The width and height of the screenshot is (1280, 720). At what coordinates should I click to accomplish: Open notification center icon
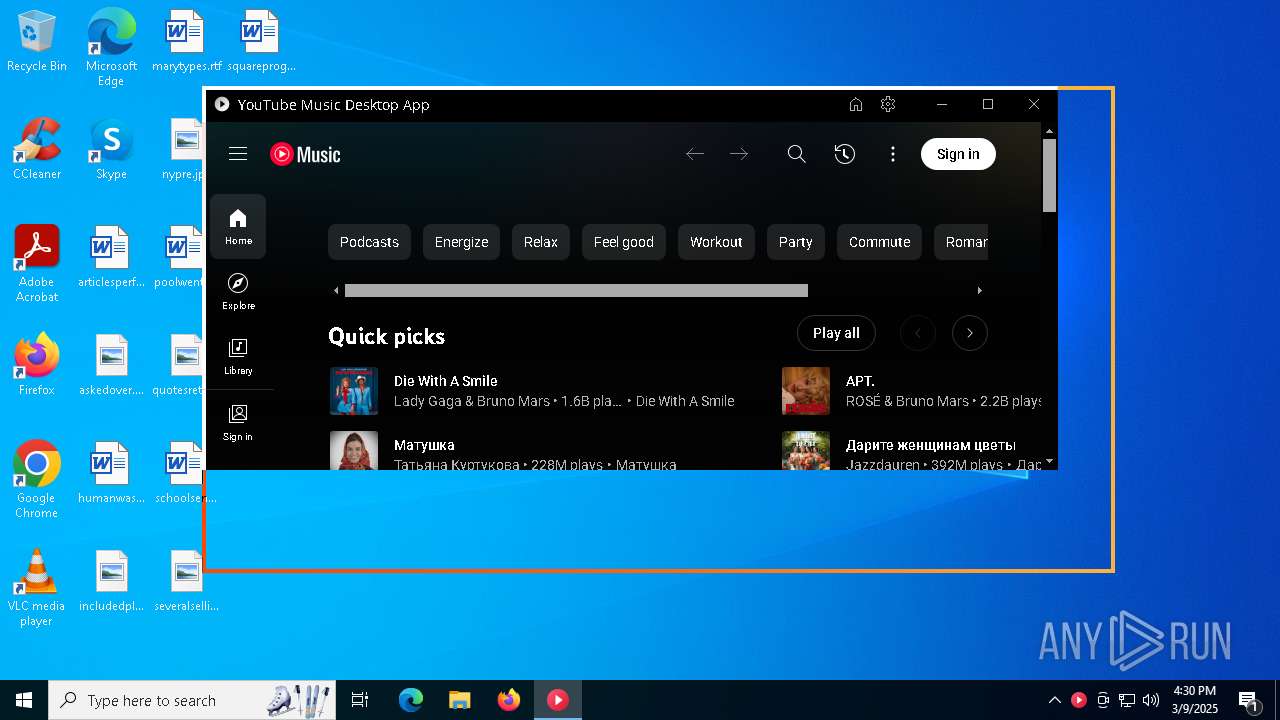(1248, 700)
